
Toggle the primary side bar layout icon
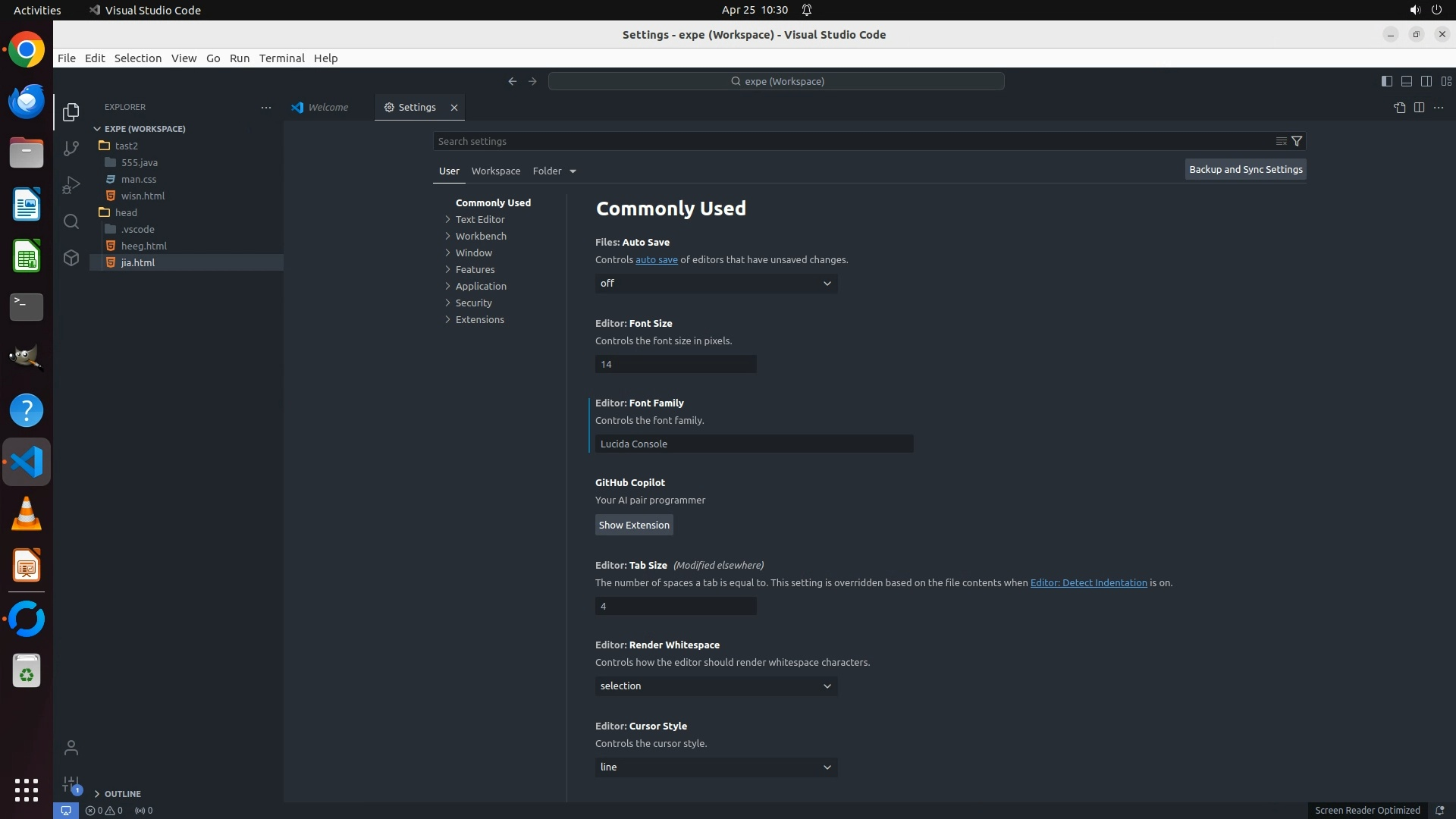pos(1386,81)
